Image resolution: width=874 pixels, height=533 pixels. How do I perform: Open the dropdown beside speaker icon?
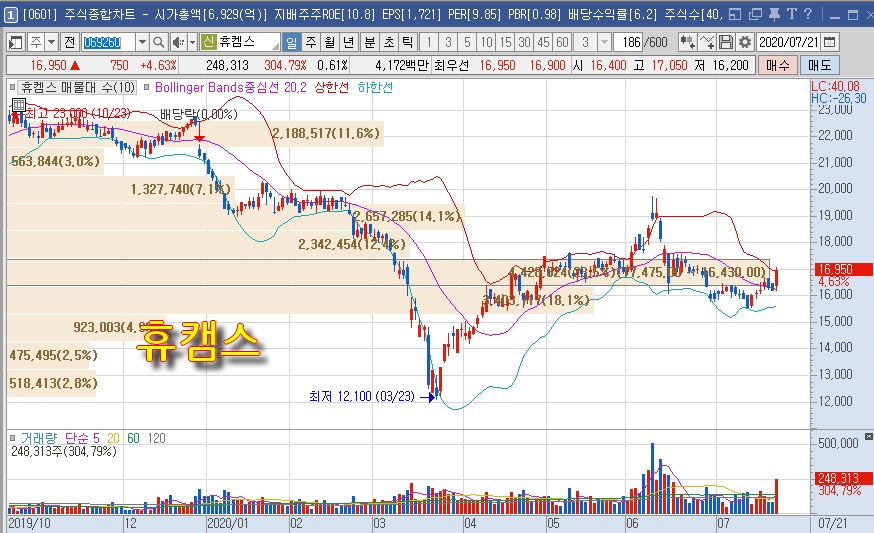click(x=192, y=42)
